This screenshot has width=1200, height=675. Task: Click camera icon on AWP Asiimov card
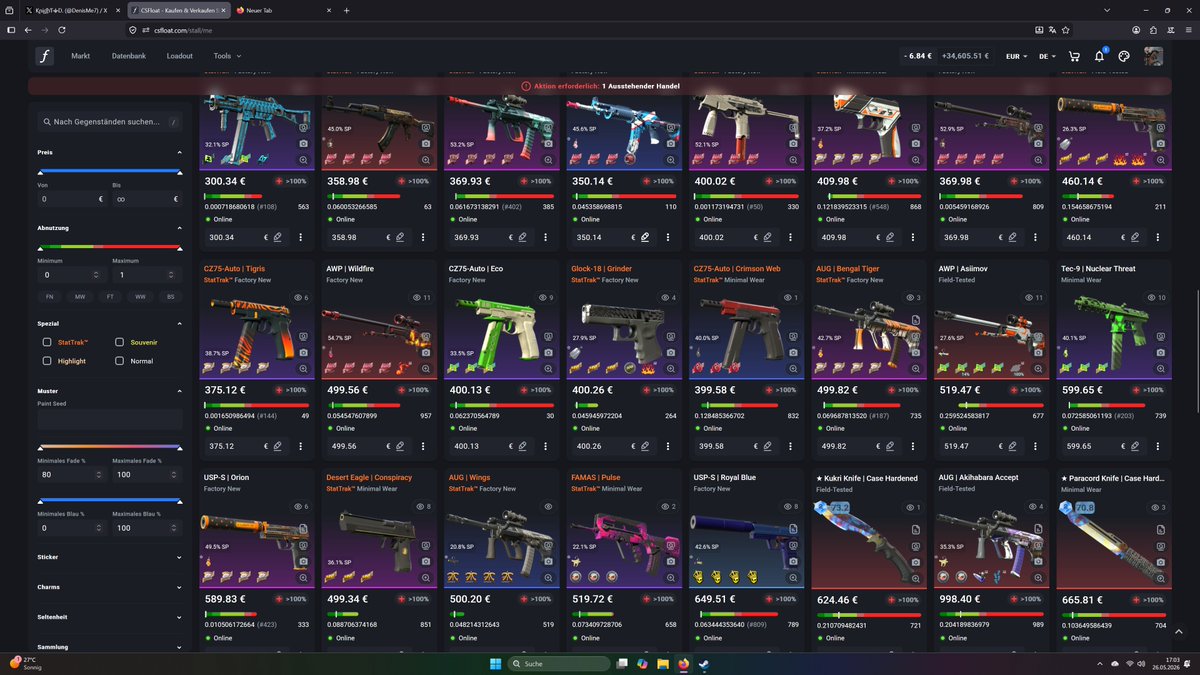pos(1038,352)
